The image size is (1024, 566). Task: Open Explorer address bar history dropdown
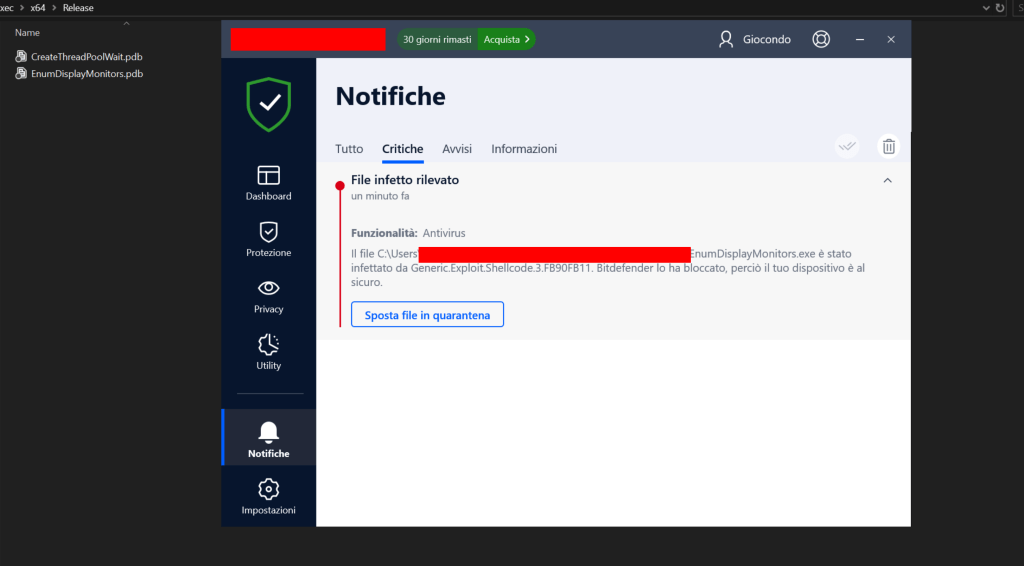[x=985, y=8]
